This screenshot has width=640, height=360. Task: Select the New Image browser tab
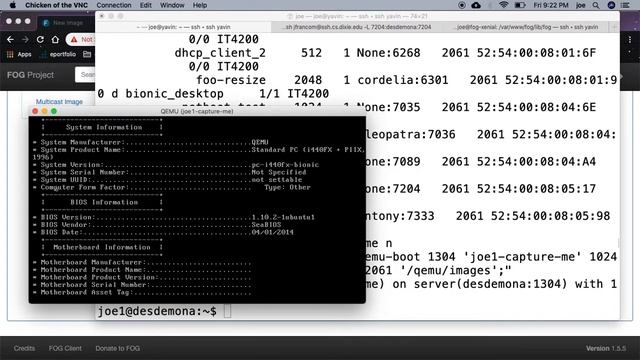click(64, 23)
